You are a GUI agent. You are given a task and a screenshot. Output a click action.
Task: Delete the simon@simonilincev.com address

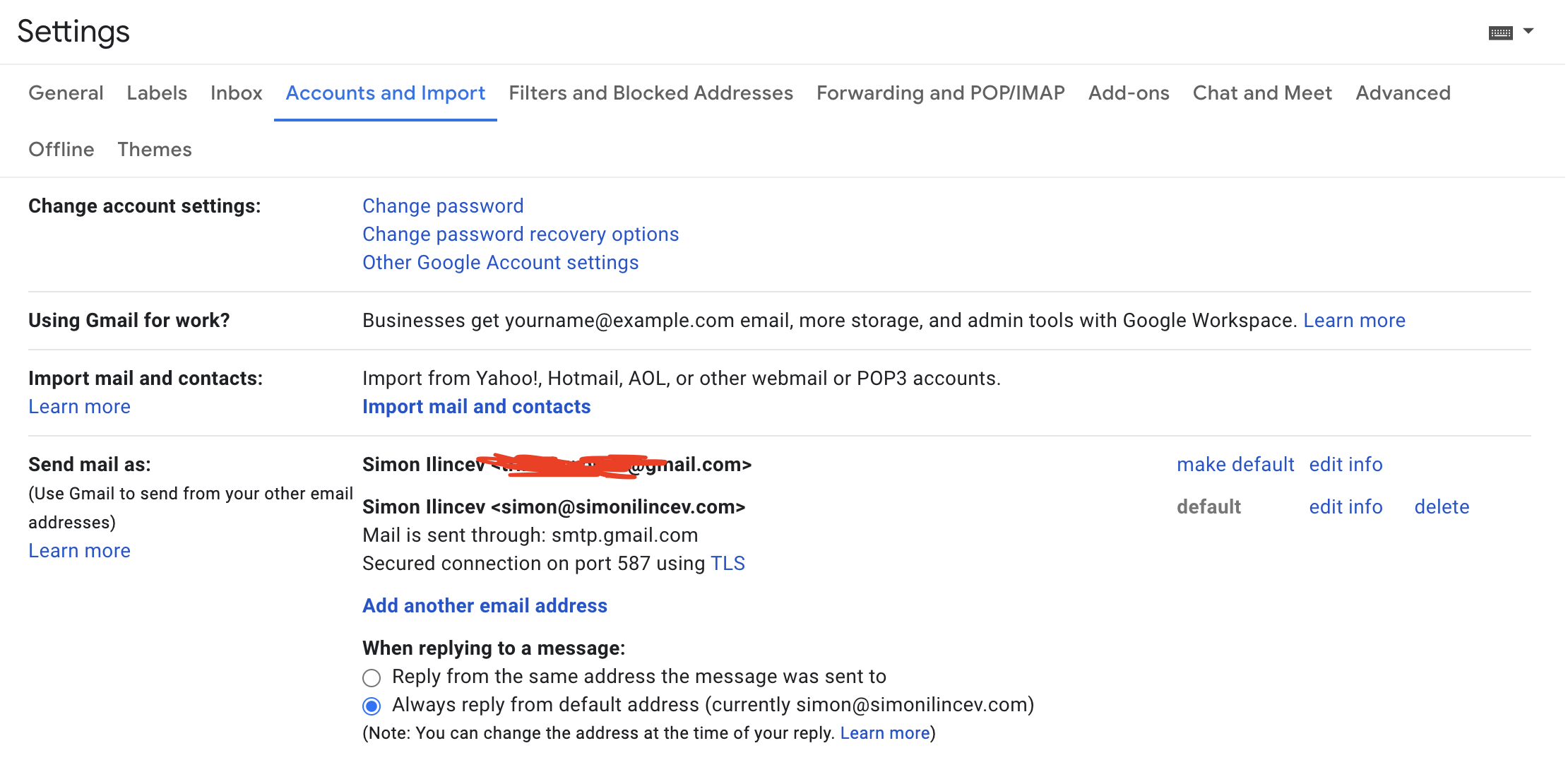click(1442, 507)
